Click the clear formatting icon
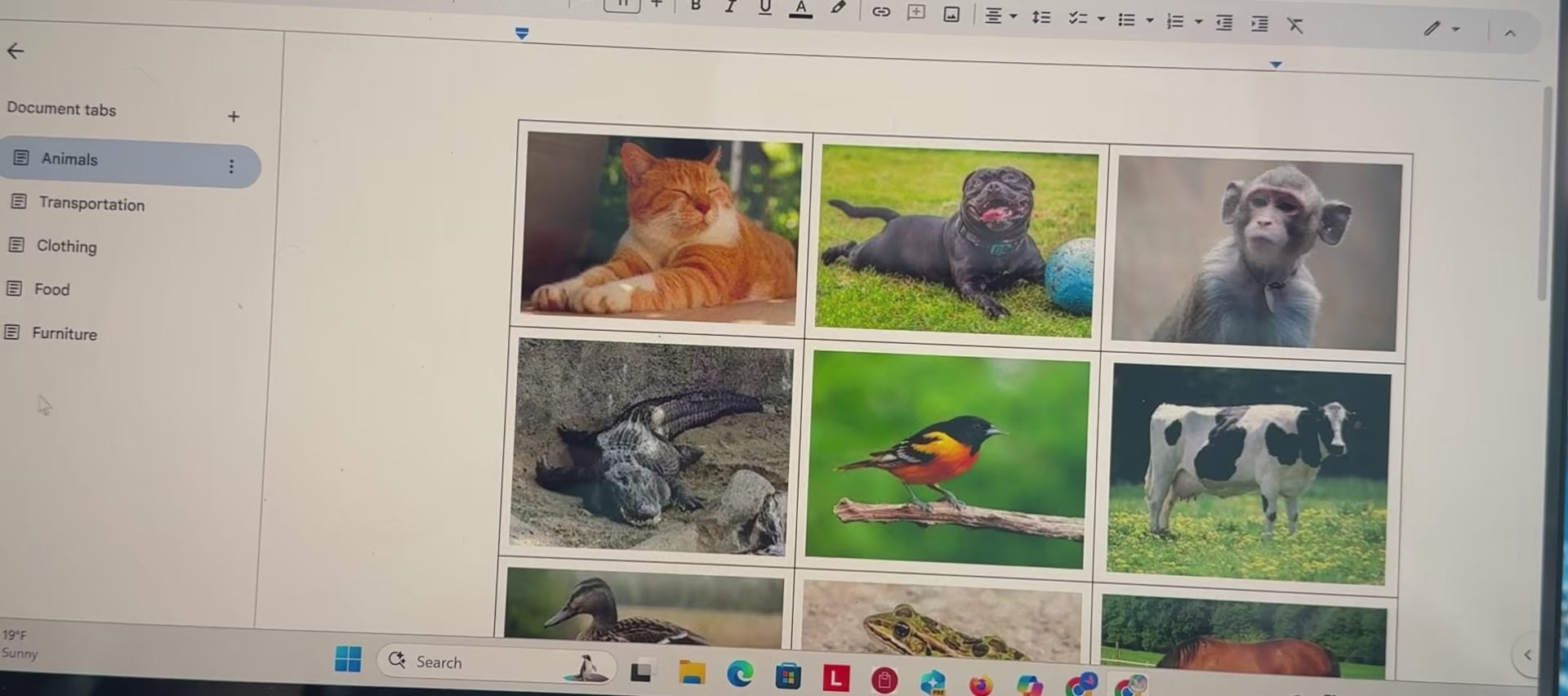1568x696 pixels. tap(1295, 25)
